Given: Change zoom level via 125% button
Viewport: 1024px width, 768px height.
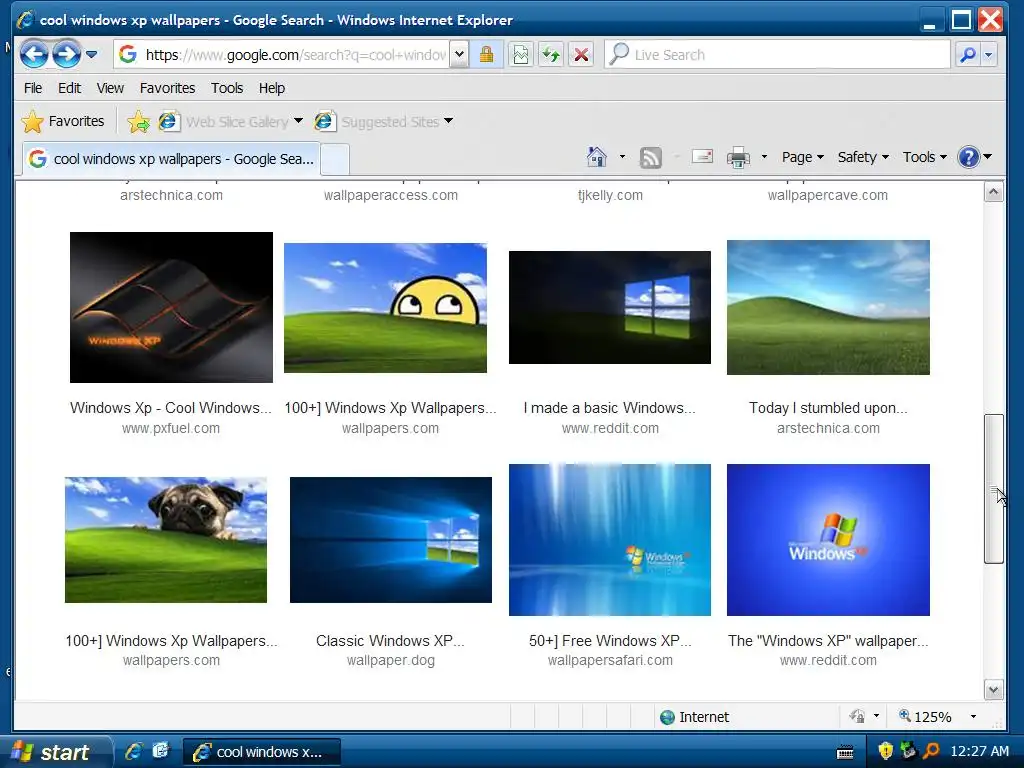Looking at the screenshot, I should coord(925,717).
